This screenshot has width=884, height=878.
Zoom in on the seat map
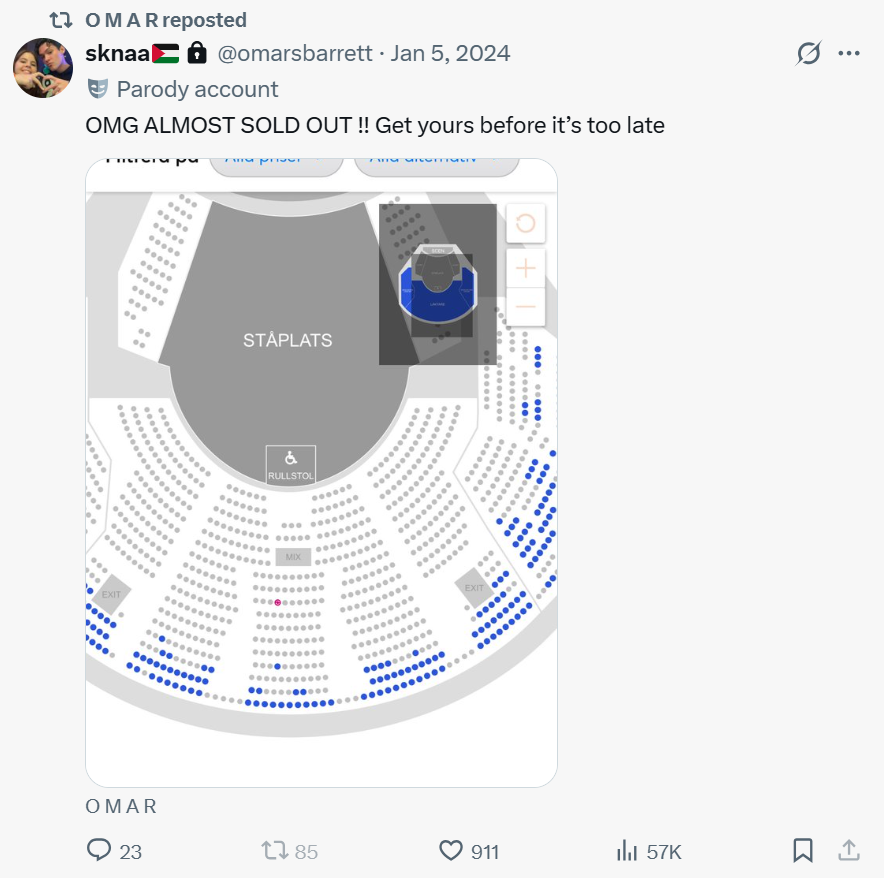[x=526, y=267]
